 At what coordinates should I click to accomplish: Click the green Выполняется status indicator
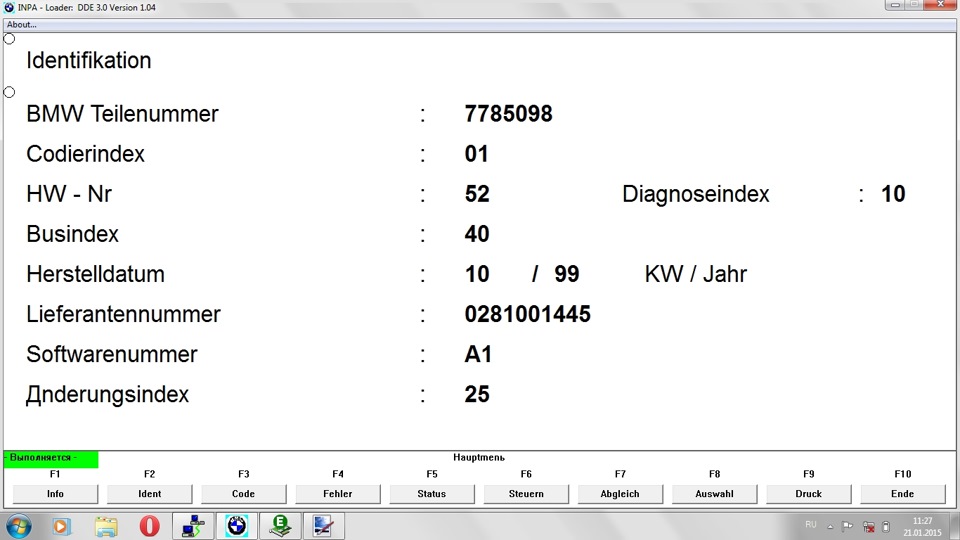point(51,459)
